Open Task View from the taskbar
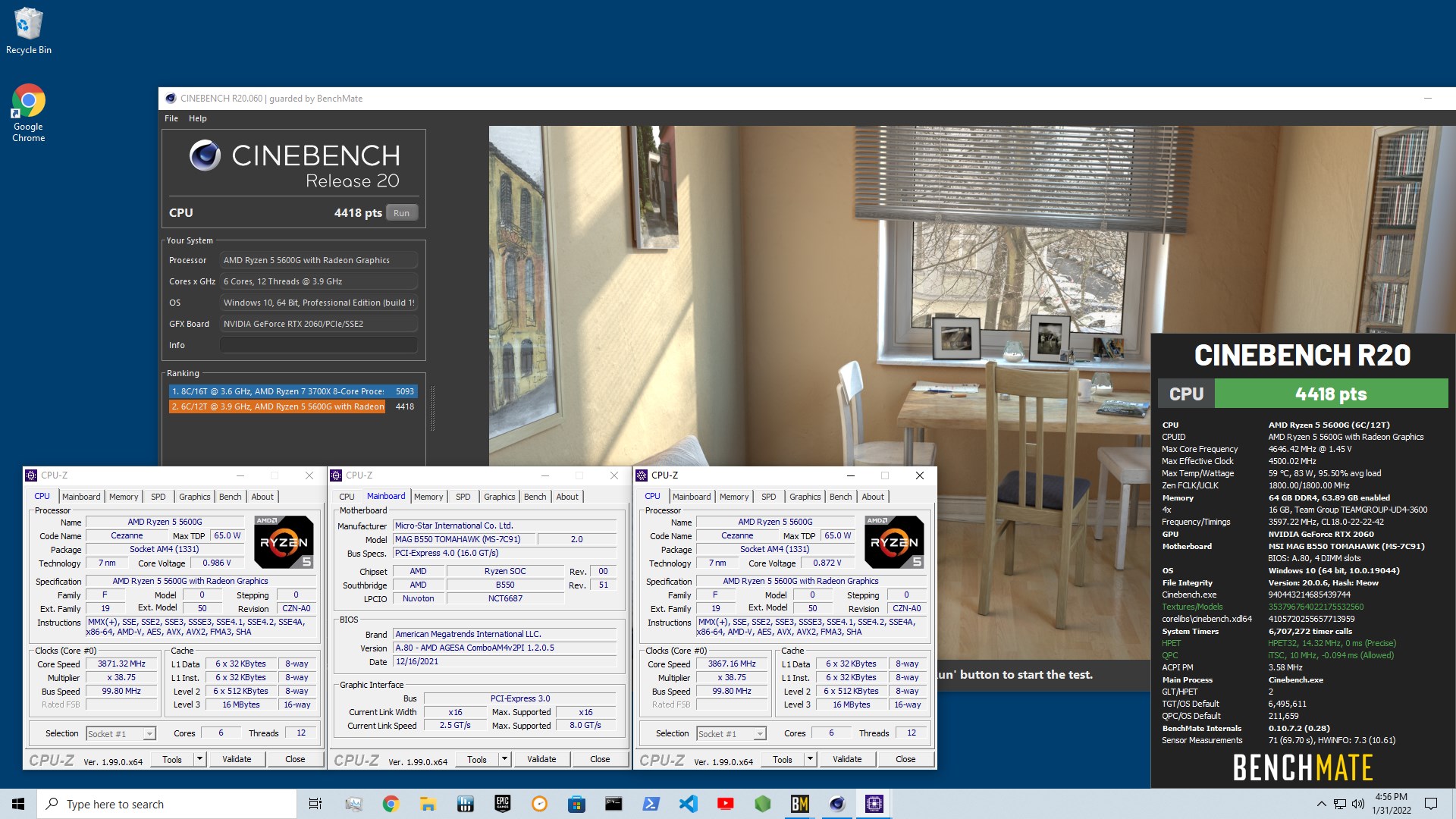This screenshot has height=819, width=1456. [x=315, y=804]
